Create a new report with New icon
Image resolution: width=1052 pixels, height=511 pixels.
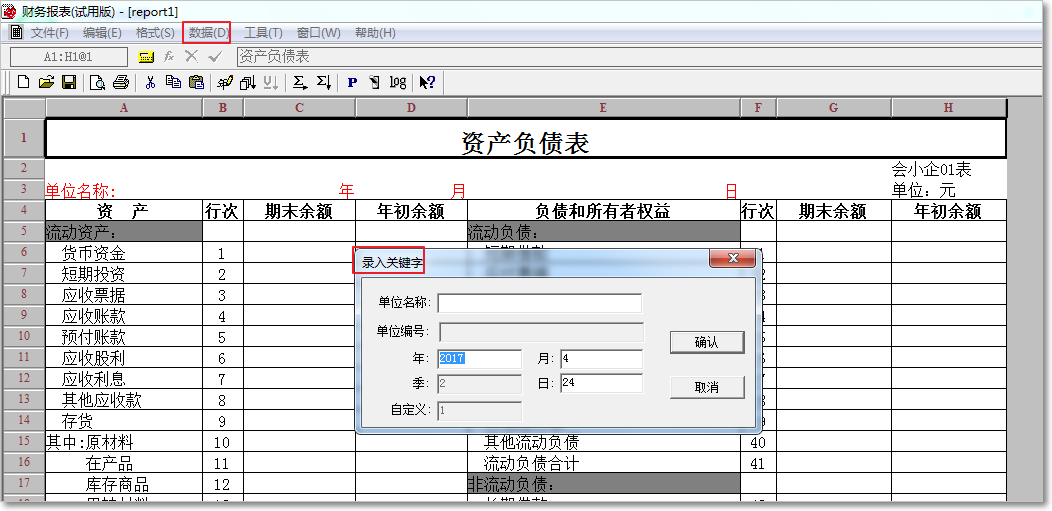[x=23, y=82]
